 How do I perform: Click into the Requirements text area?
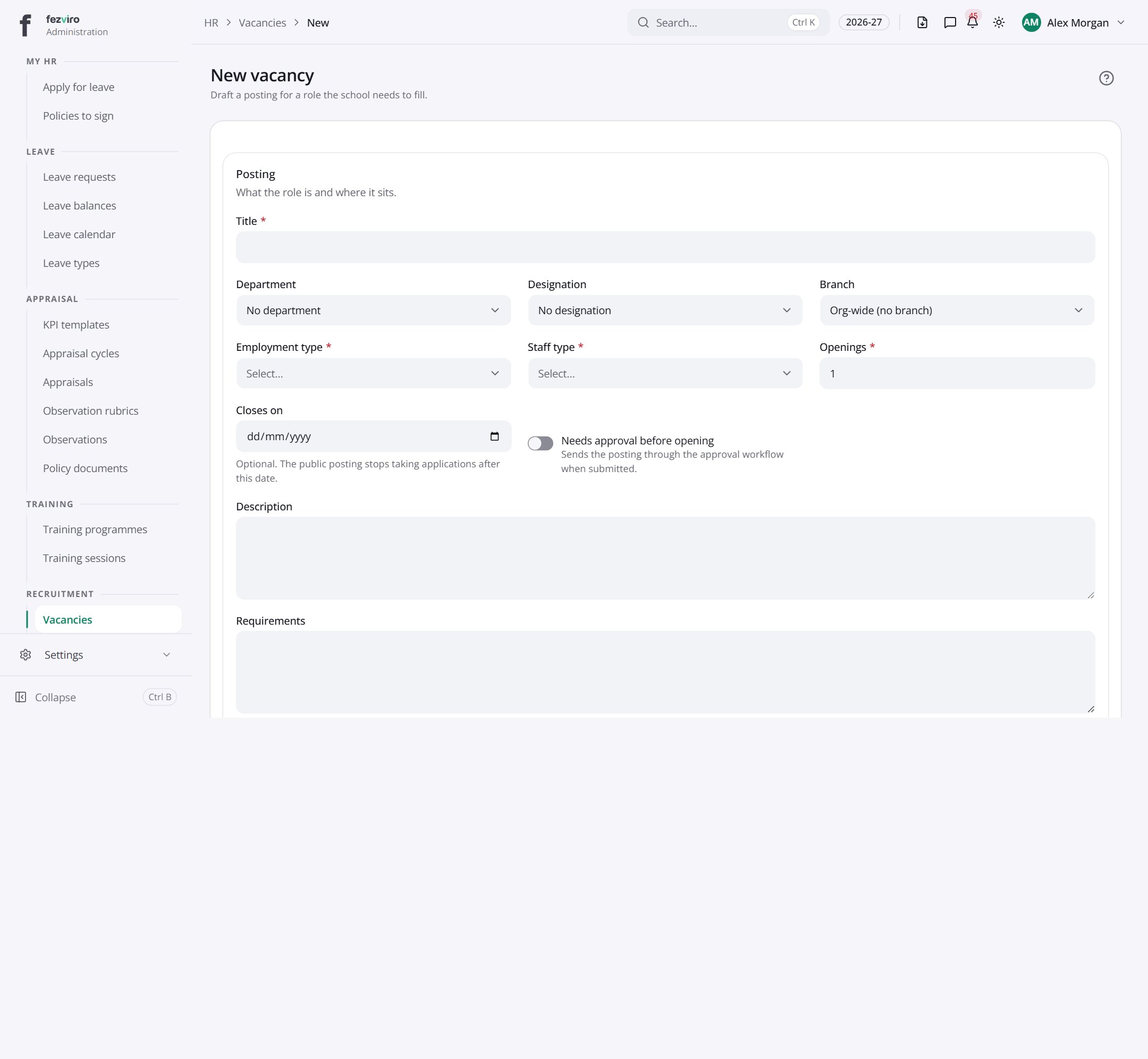point(665,672)
